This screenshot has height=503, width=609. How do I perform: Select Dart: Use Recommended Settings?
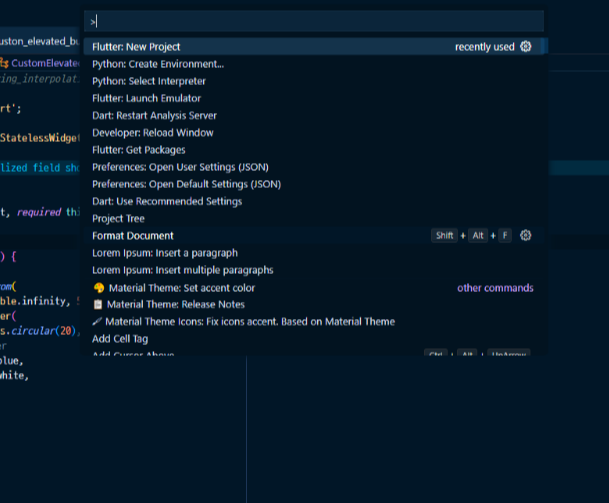313,201
